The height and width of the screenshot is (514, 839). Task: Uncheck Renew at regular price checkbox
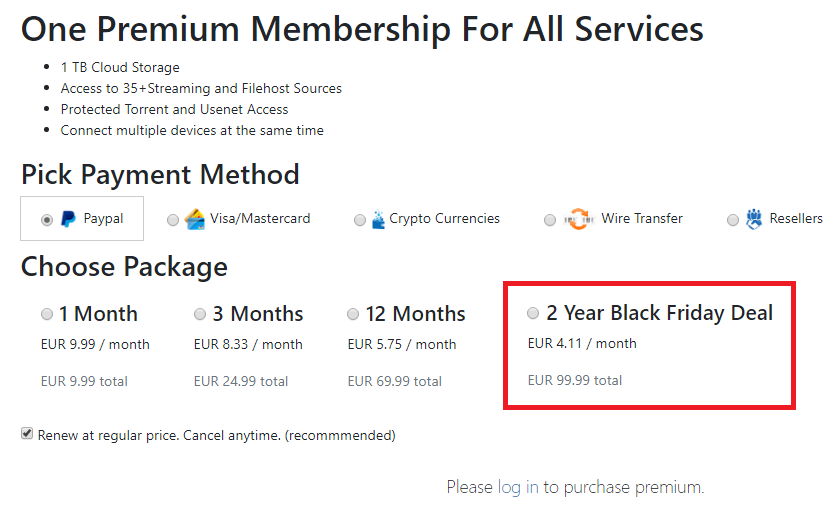click(27, 435)
